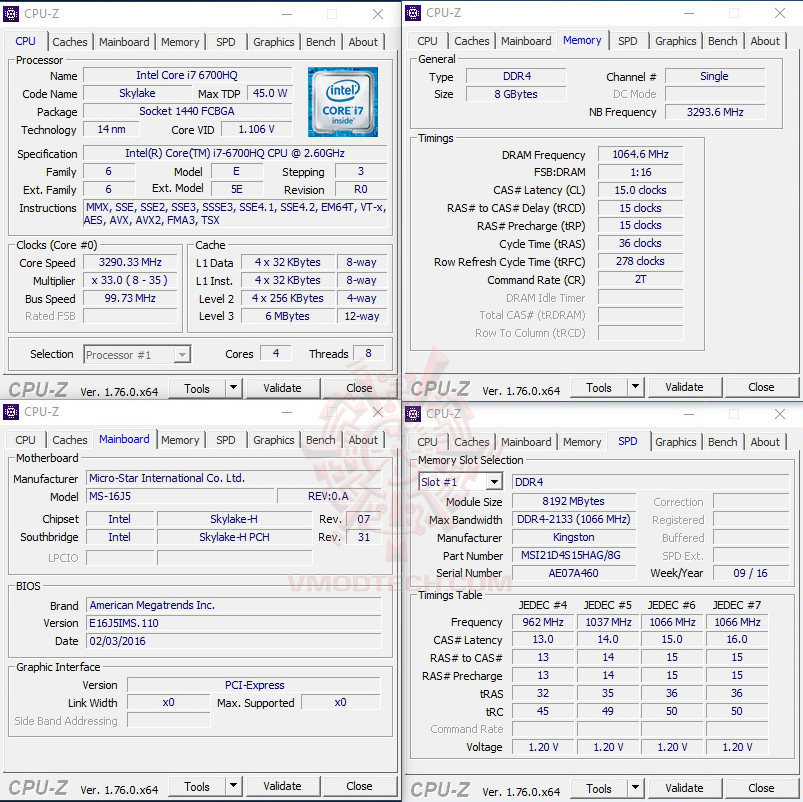
Task: Switch to the Graphics tab in the SPD window
Action: coord(675,442)
